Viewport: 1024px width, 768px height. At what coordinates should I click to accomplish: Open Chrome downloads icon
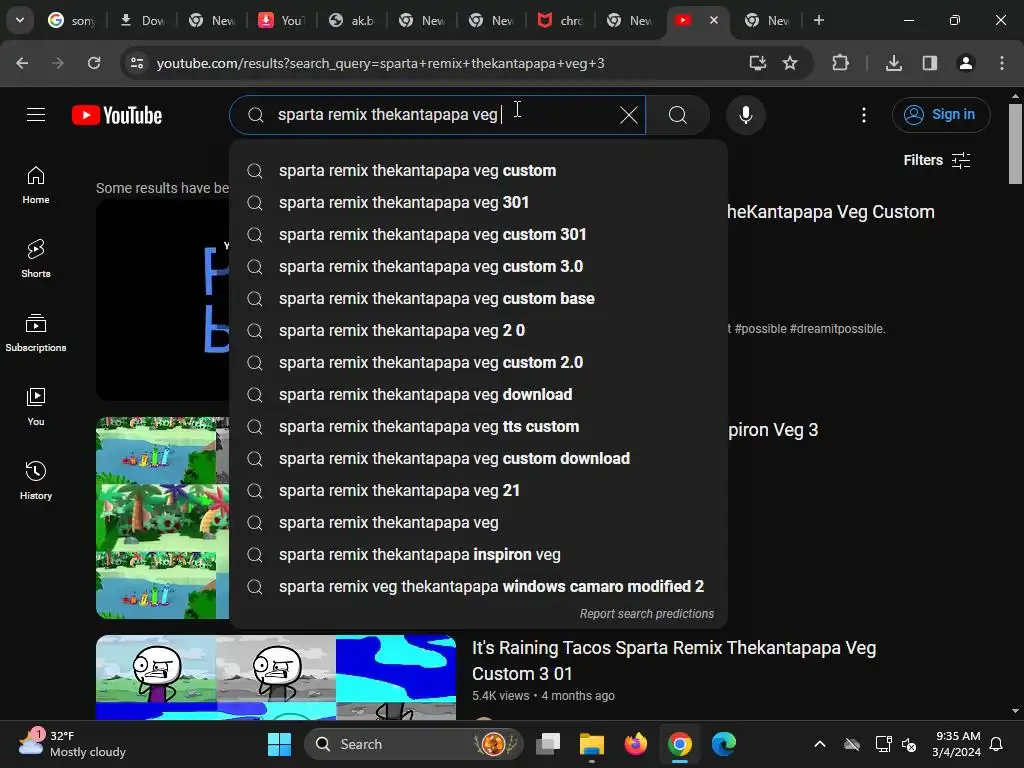tap(894, 63)
